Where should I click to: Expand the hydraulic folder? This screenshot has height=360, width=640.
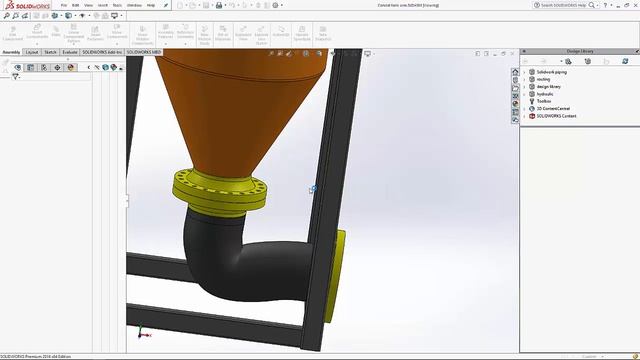point(524,94)
